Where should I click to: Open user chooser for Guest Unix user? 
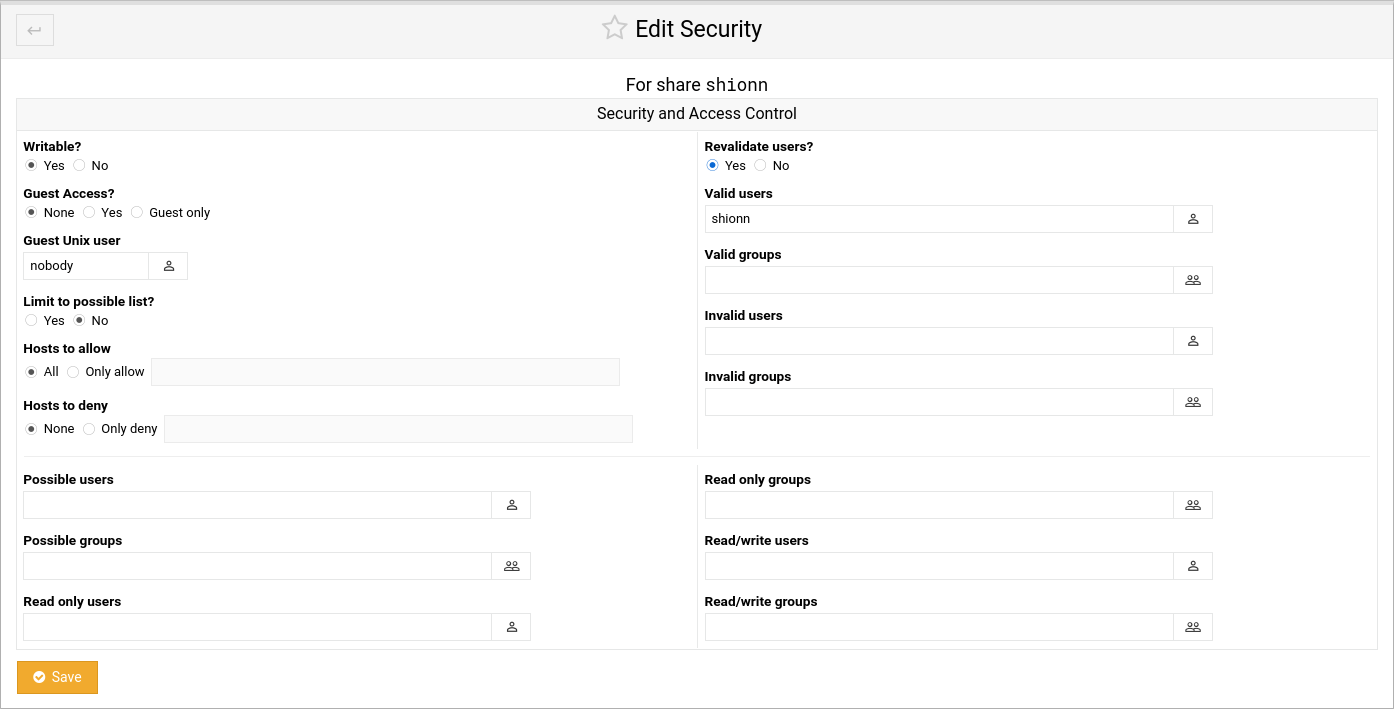coord(168,266)
